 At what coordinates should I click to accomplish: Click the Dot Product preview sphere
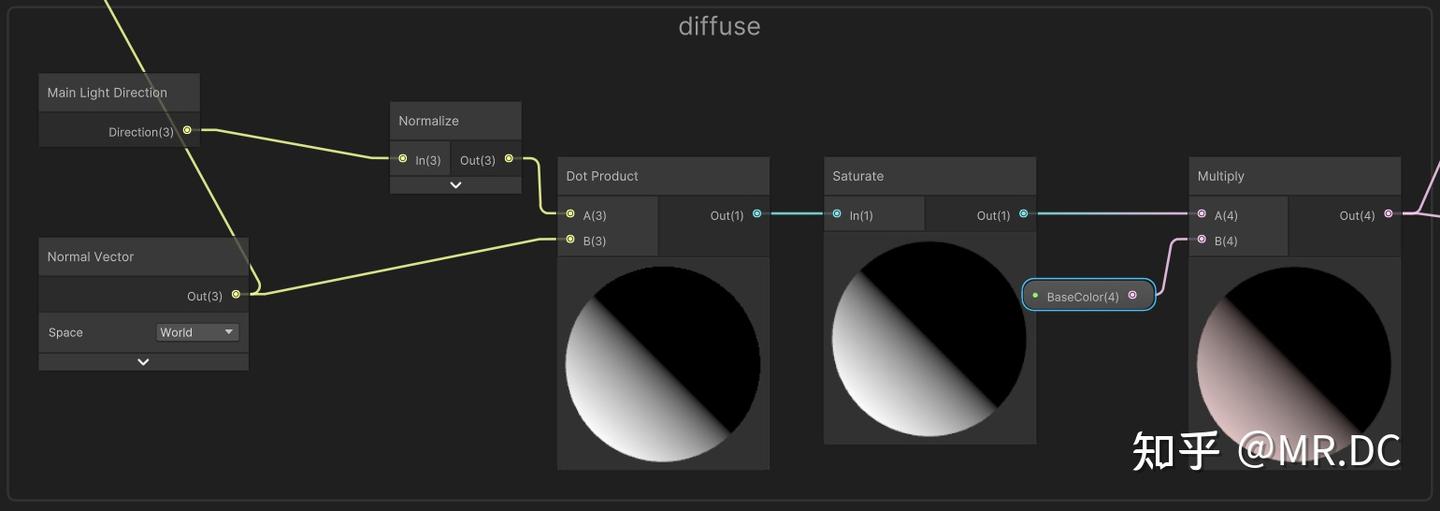point(663,363)
